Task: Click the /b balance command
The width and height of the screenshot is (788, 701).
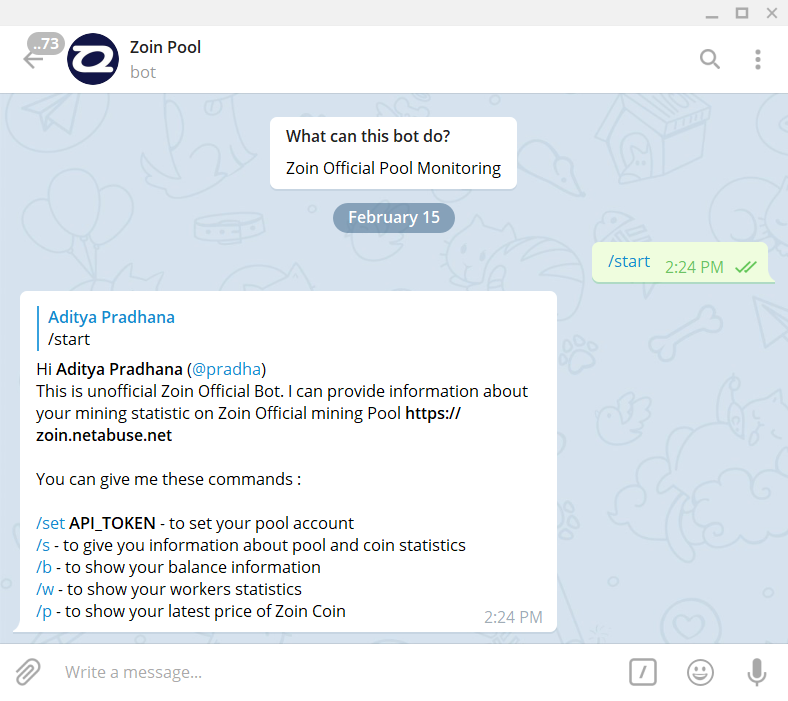Action: 44,567
